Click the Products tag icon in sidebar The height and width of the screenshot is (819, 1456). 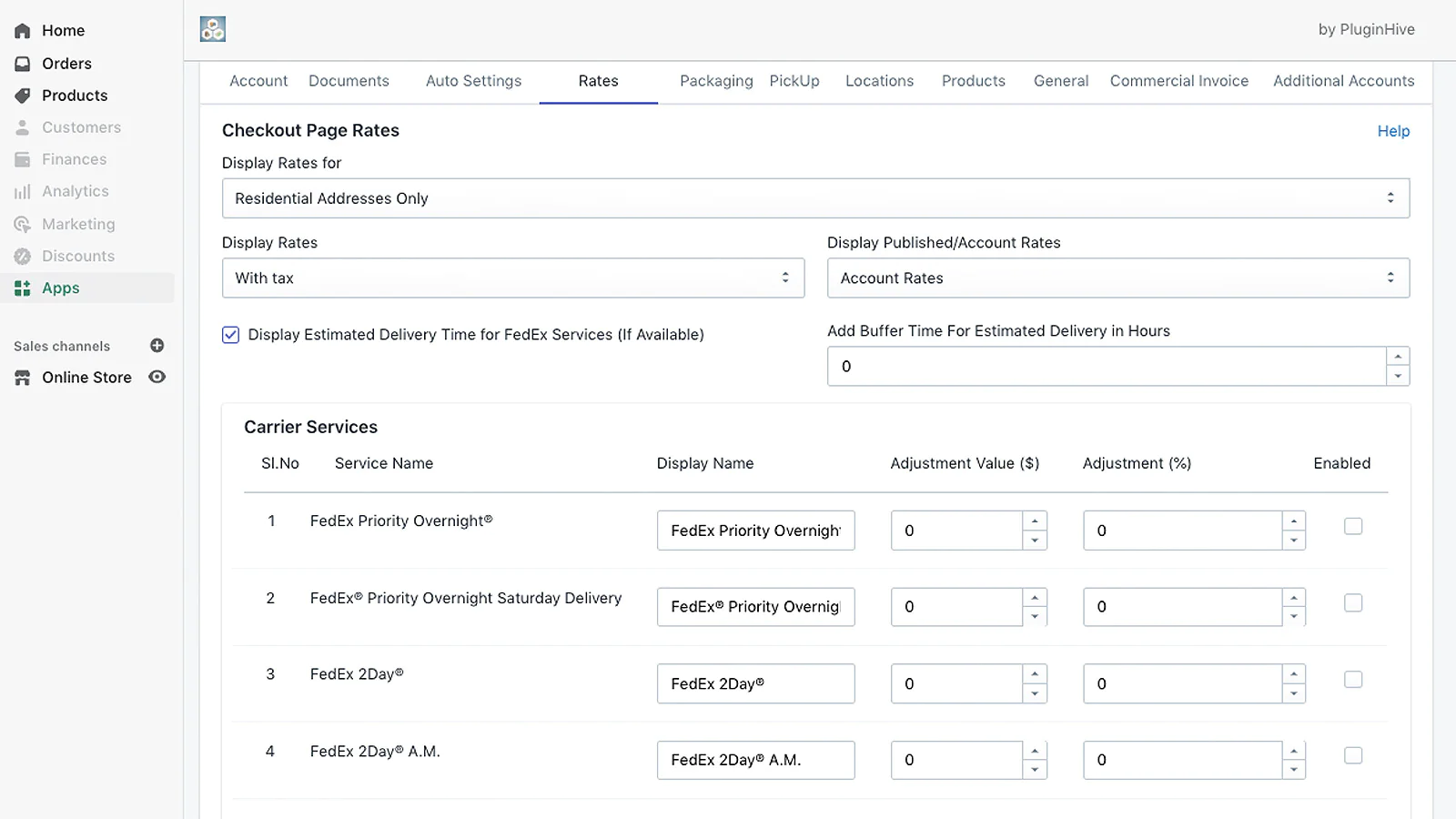pos(23,96)
